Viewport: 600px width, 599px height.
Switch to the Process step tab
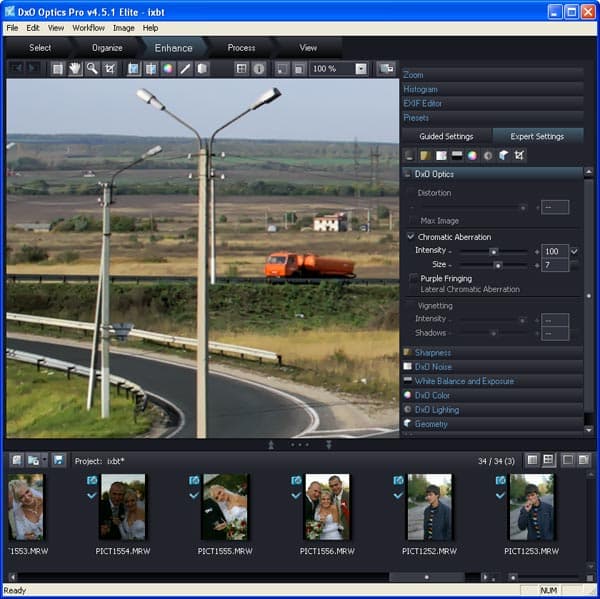tap(241, 48)
